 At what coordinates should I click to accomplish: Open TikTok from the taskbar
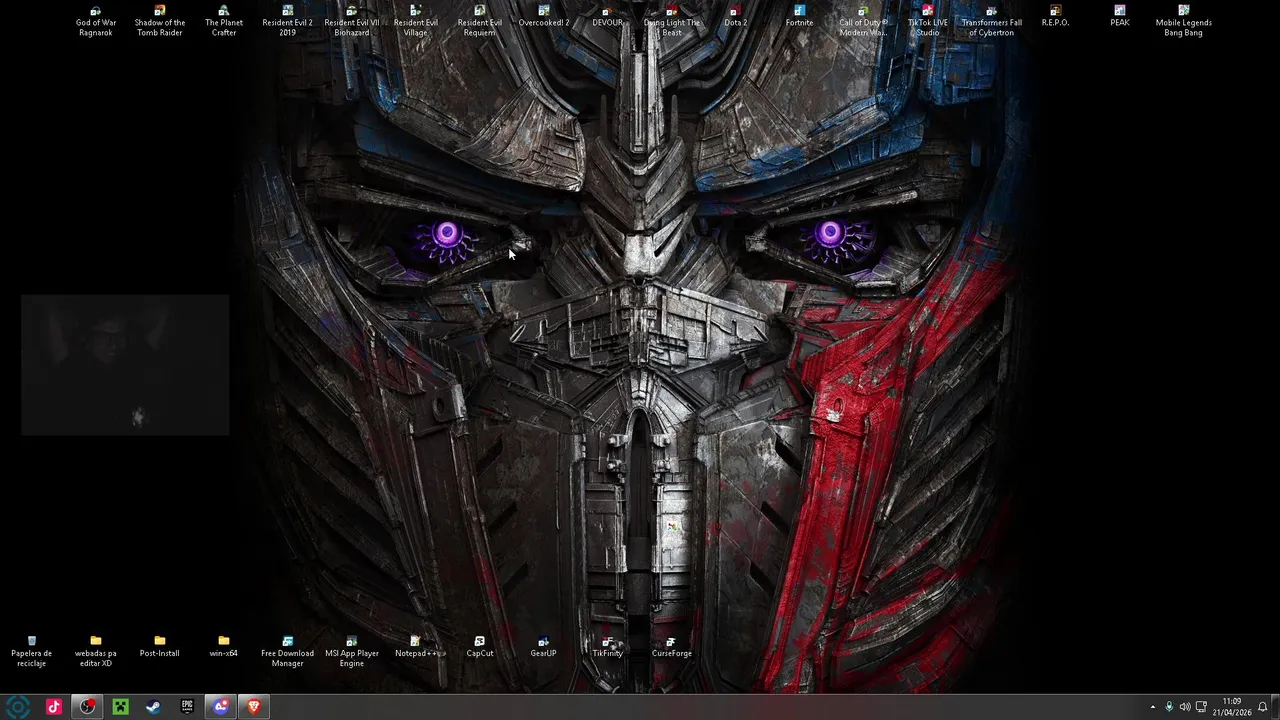54,707
